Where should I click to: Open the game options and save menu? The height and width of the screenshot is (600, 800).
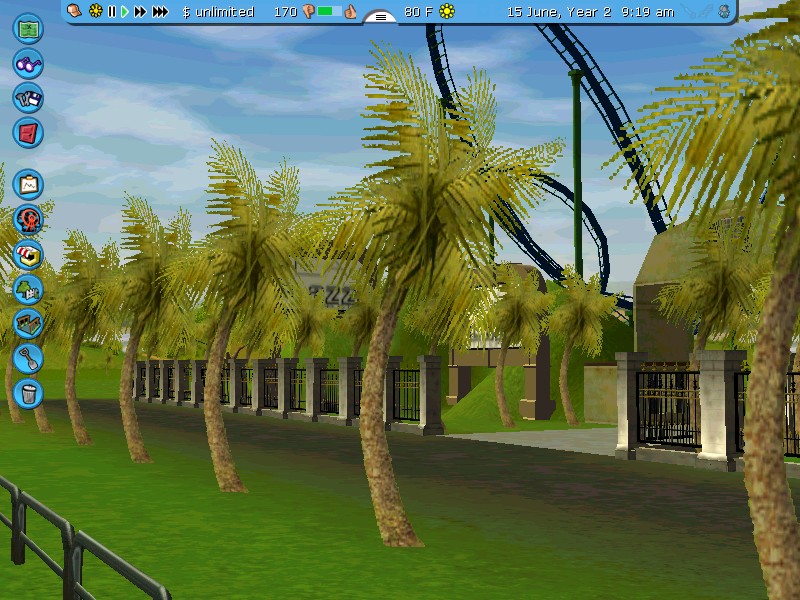pyautogui.click(x=28, y=98)
